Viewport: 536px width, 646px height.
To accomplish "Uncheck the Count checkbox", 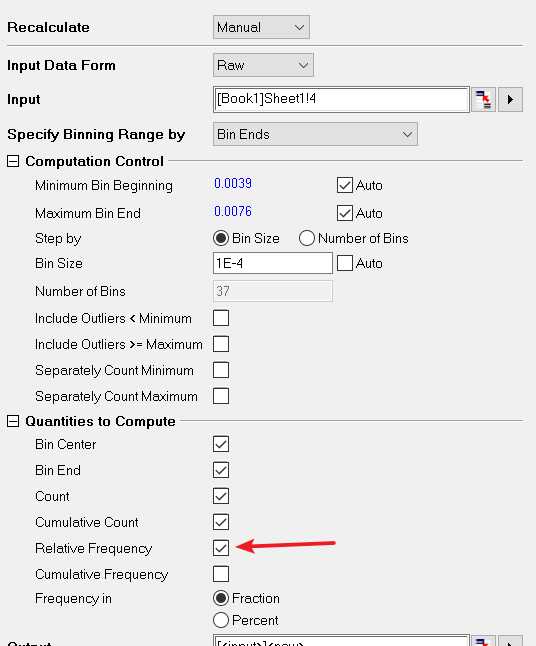I will pos(221,496).
